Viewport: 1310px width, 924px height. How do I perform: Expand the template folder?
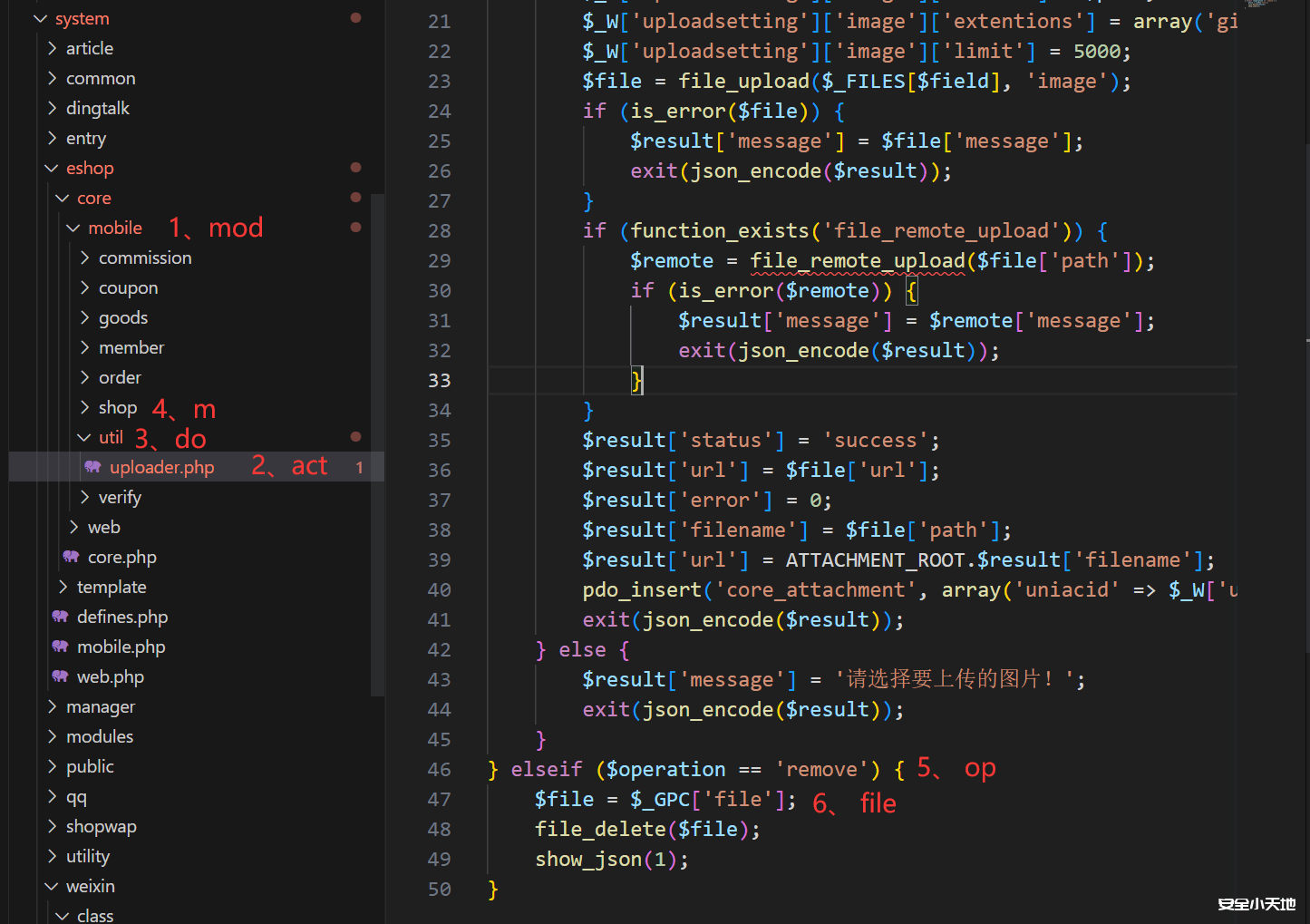(63, 587)
